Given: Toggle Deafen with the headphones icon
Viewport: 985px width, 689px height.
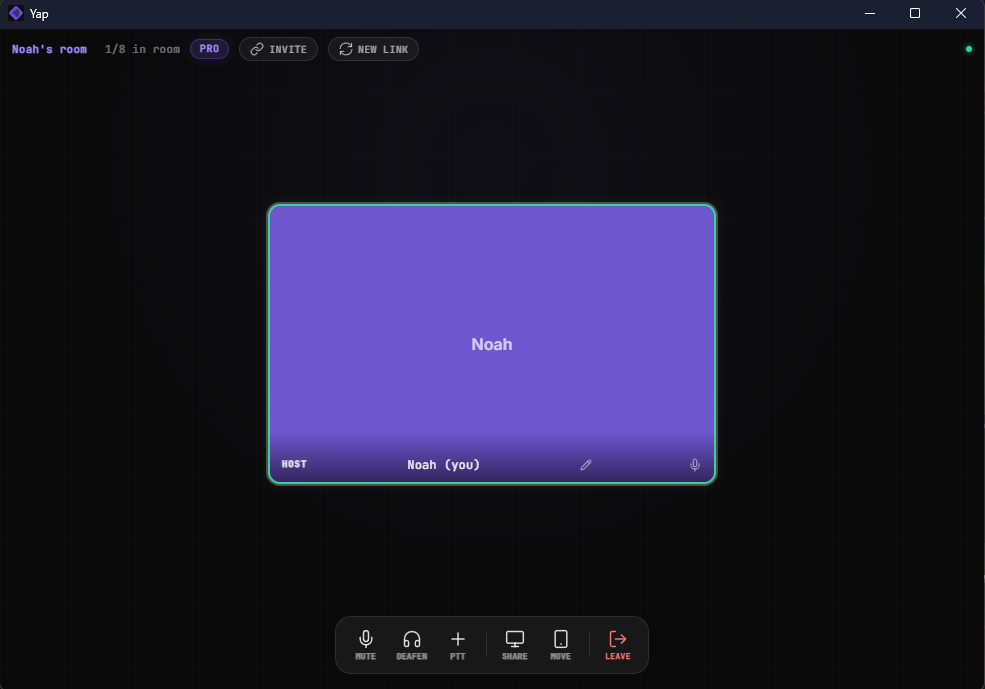Looking at the screenshot, I should 411,644.
